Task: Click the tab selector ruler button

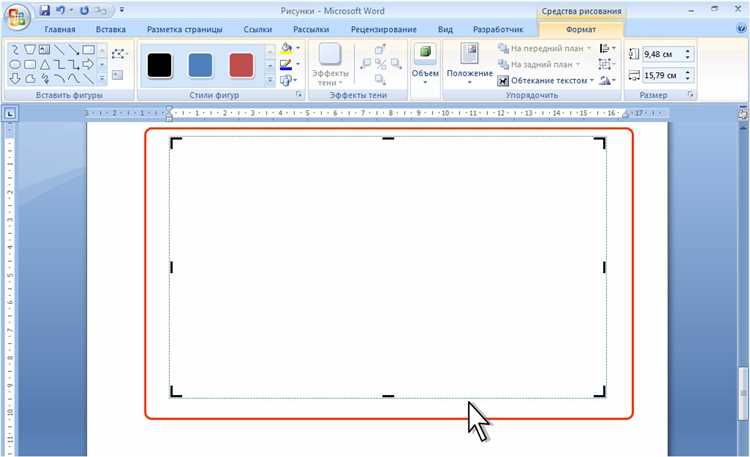Action: click(x=10, y=113)
